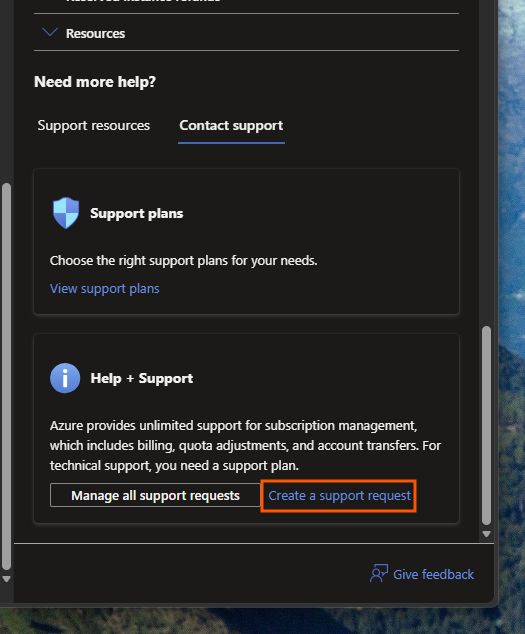This screenshot has width=525, height=634.
Task: Click the right panel scrollbar thumb
Action: [x=486, y=425]
